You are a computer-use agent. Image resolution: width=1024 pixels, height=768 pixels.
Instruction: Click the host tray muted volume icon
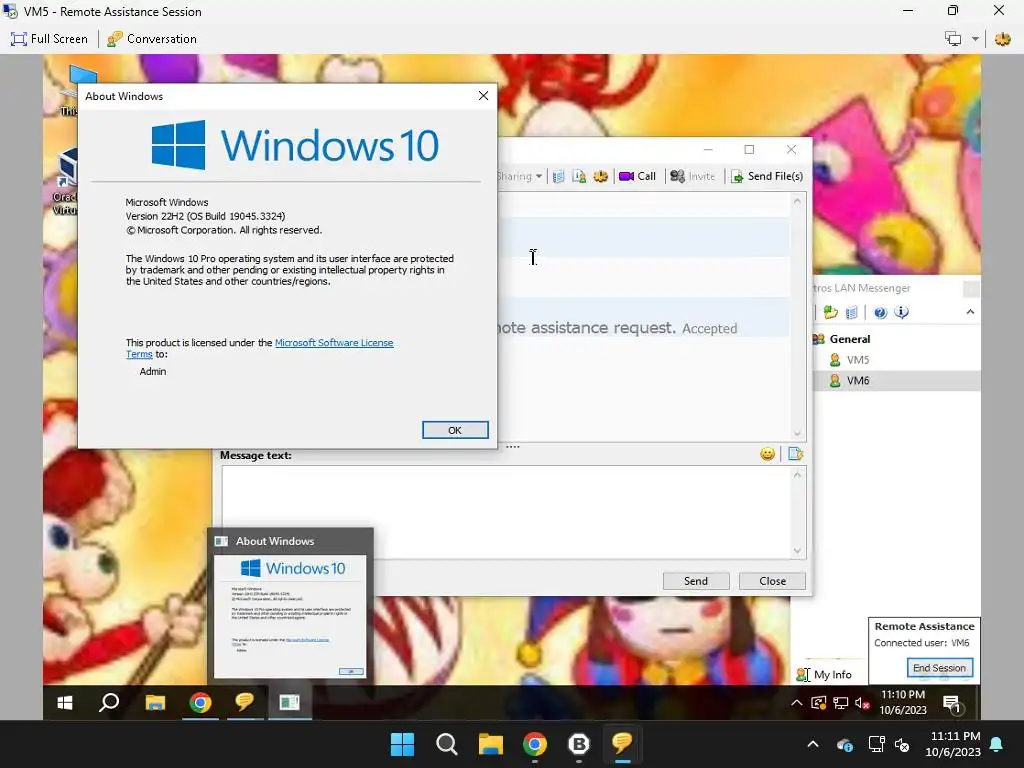coord(903,744)
